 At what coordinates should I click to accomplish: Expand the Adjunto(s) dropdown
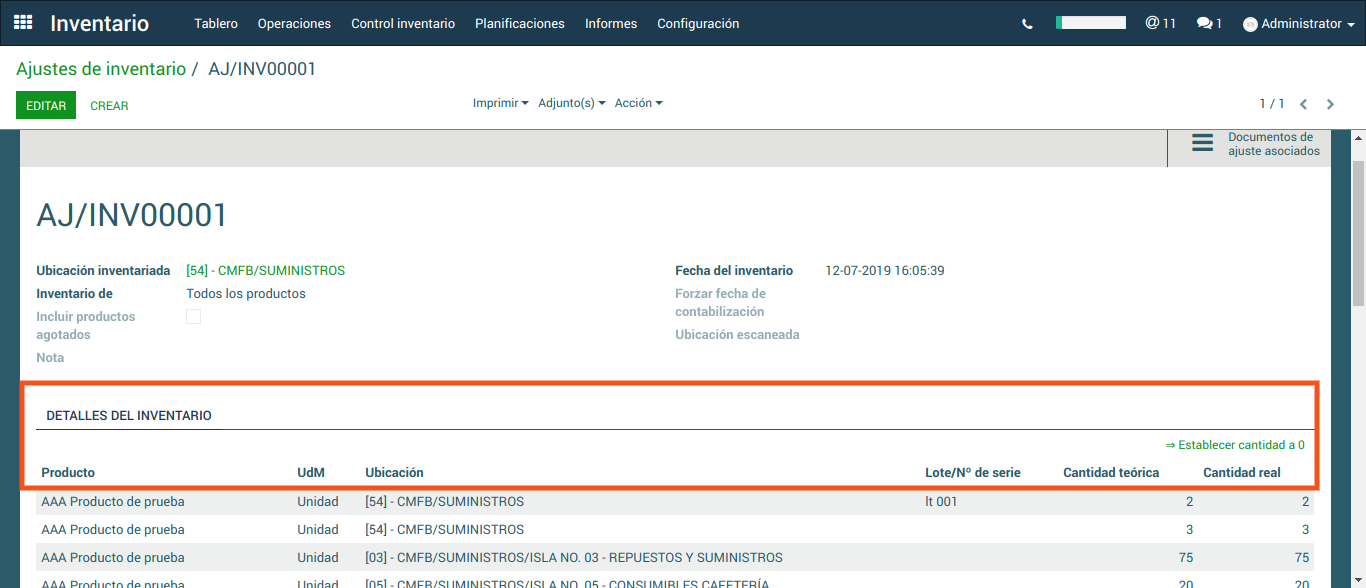571,103
